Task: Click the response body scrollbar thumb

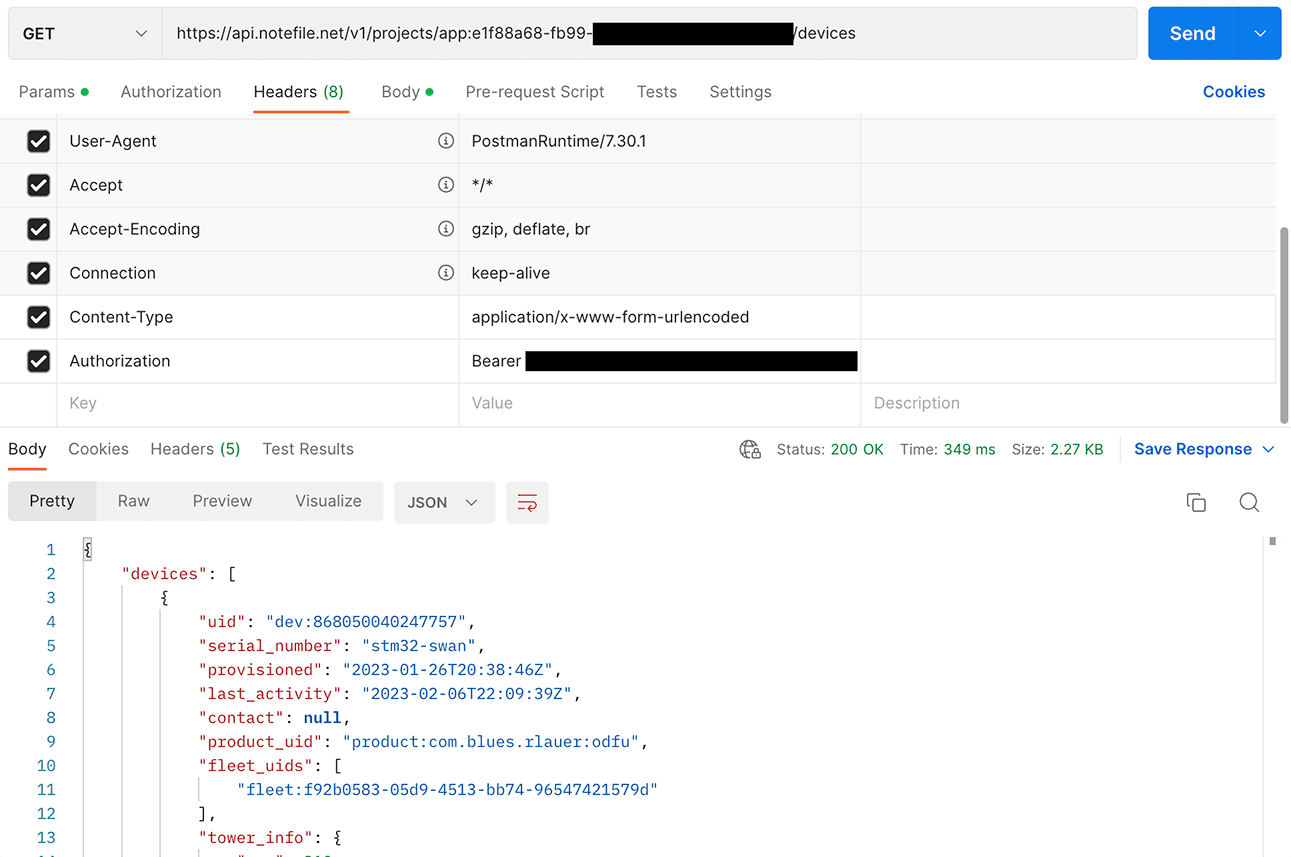Action: point(1272,542)
